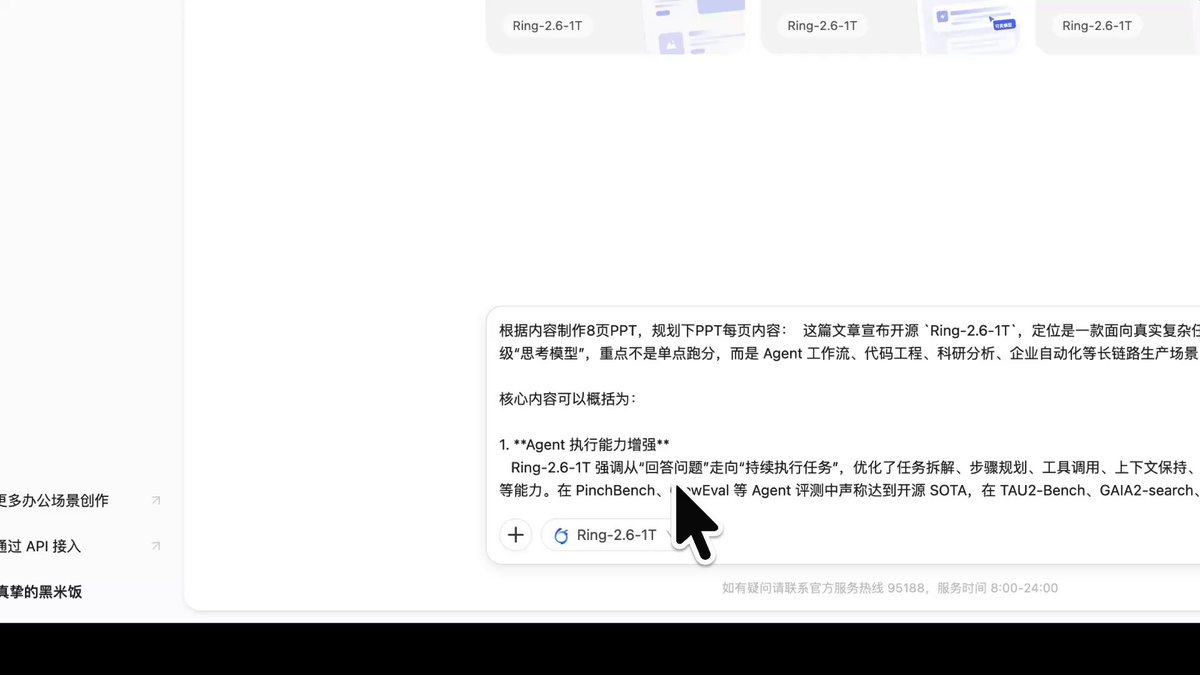Open the card with blue badge illustration
Viewport: 1200px width, 675px height.
point(891,26)
